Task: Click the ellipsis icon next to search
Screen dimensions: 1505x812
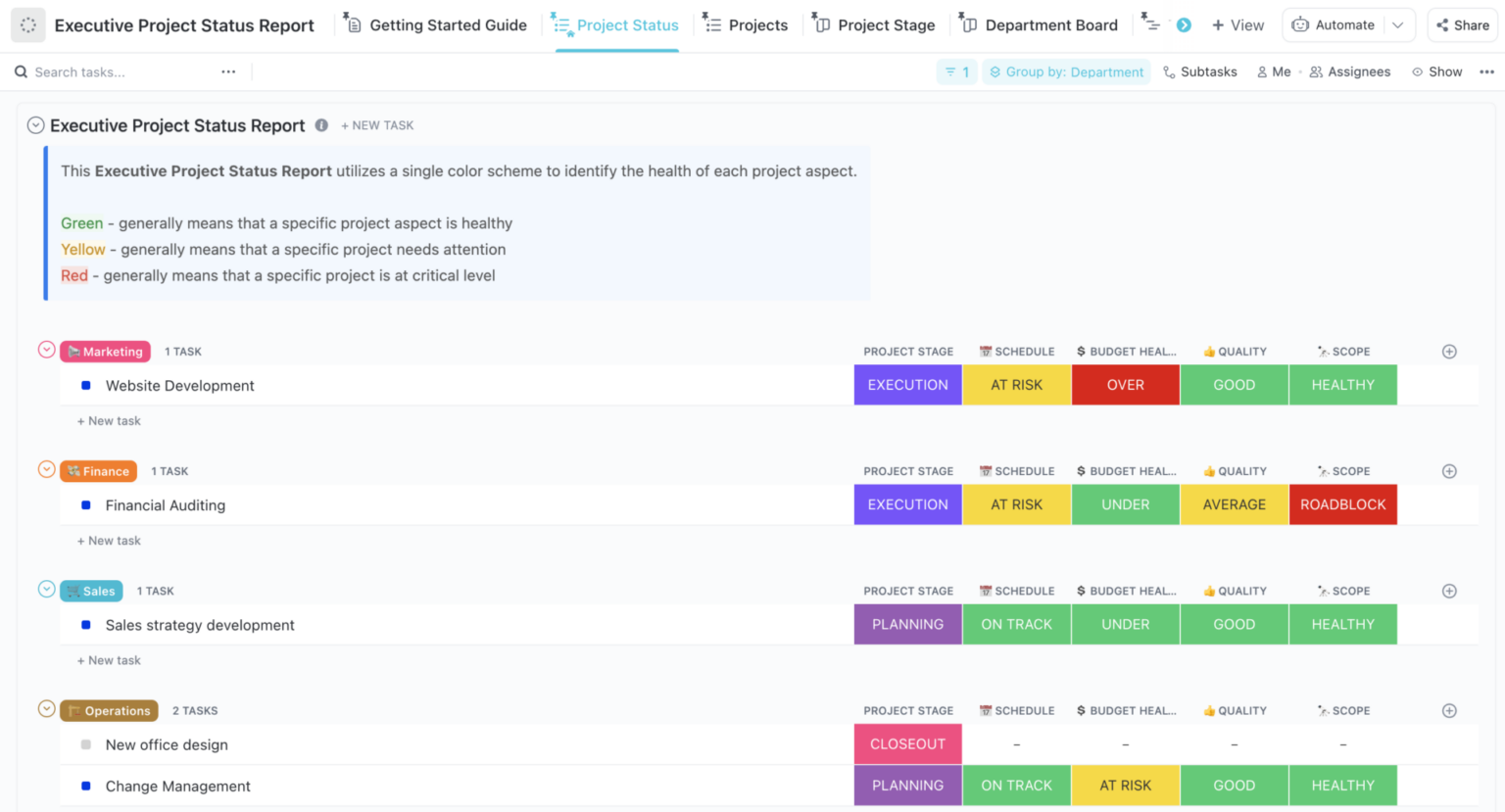Action: (x=227, y=71)
